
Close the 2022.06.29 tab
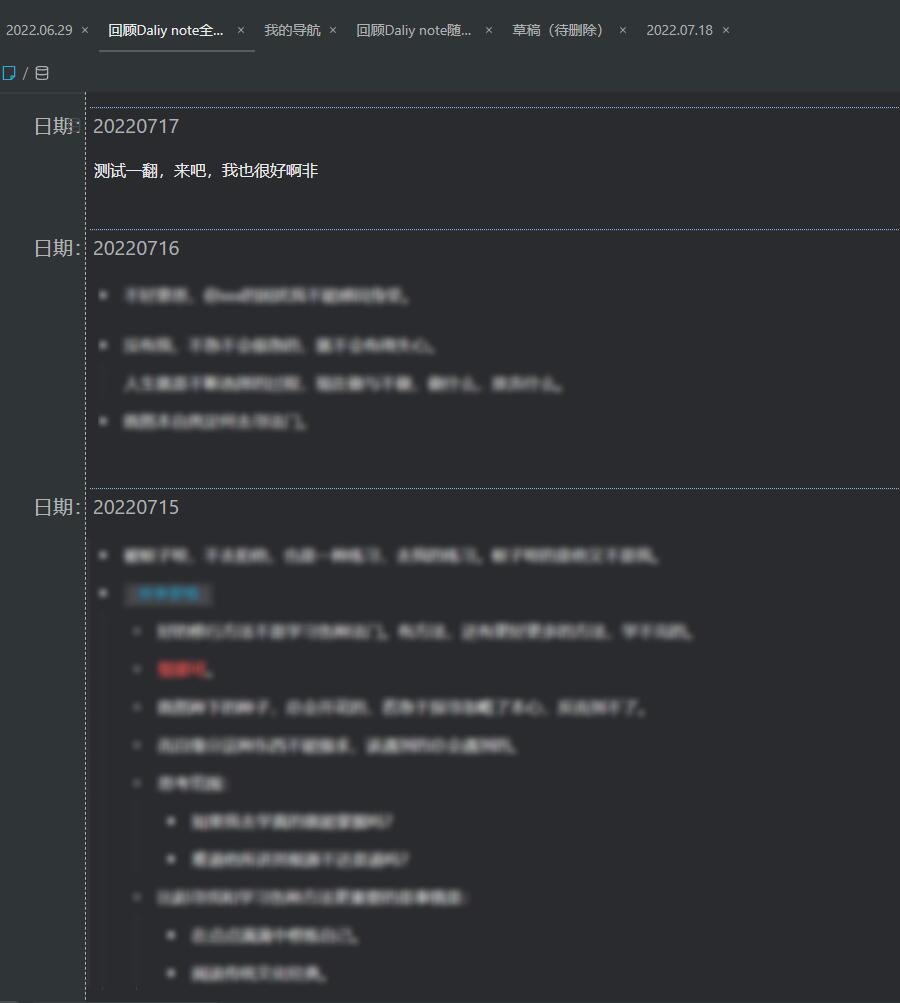tap(84, 30)
